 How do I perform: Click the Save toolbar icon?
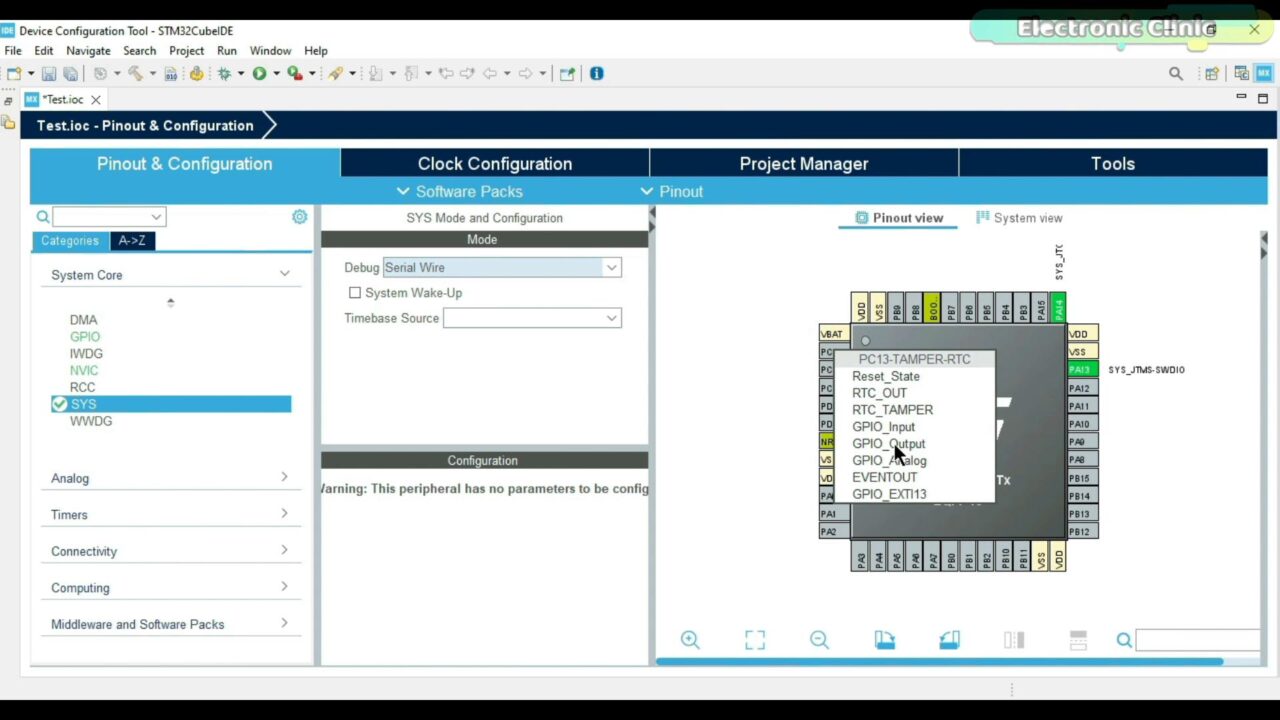tap(49, 74)
